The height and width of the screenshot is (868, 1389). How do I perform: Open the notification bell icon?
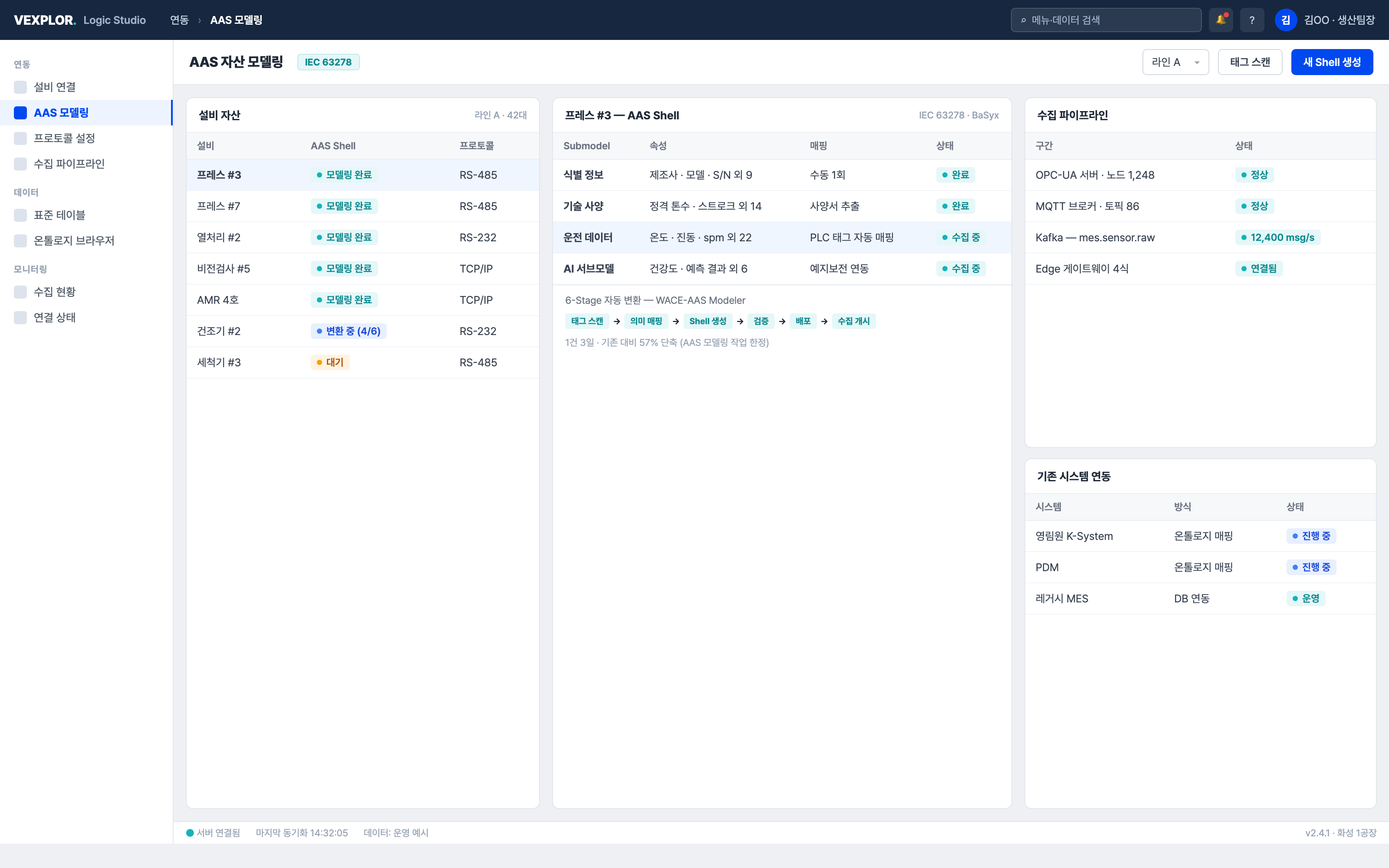tap(1221, 20)
